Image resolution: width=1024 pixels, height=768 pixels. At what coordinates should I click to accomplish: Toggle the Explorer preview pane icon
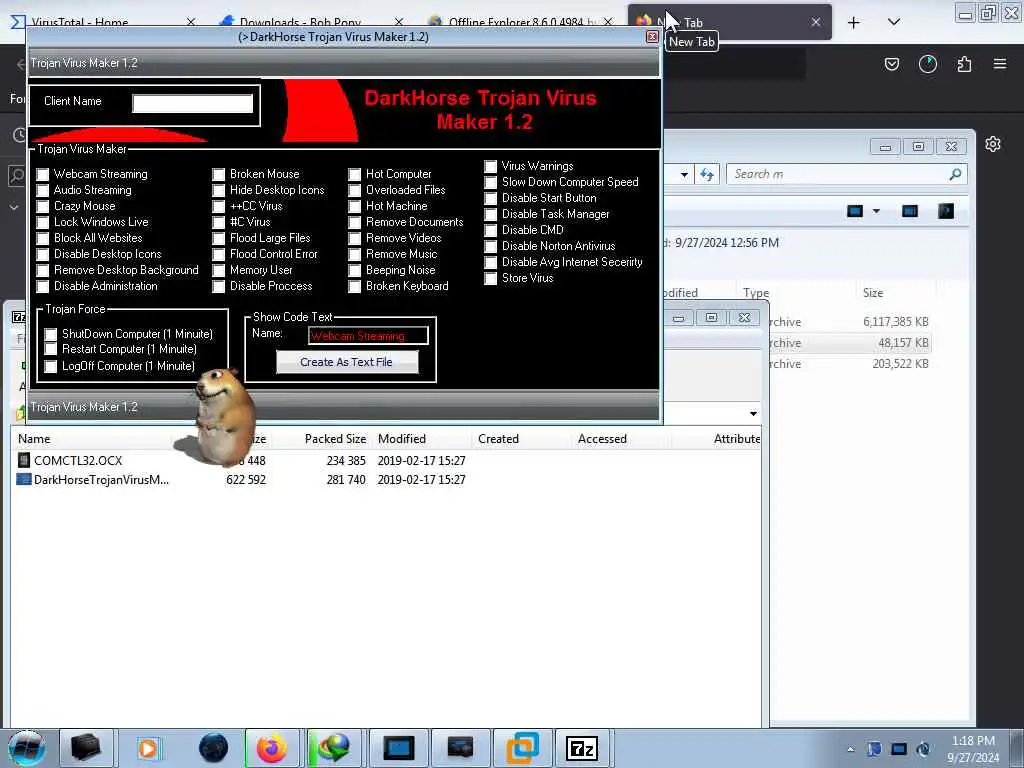click(909, 211)
